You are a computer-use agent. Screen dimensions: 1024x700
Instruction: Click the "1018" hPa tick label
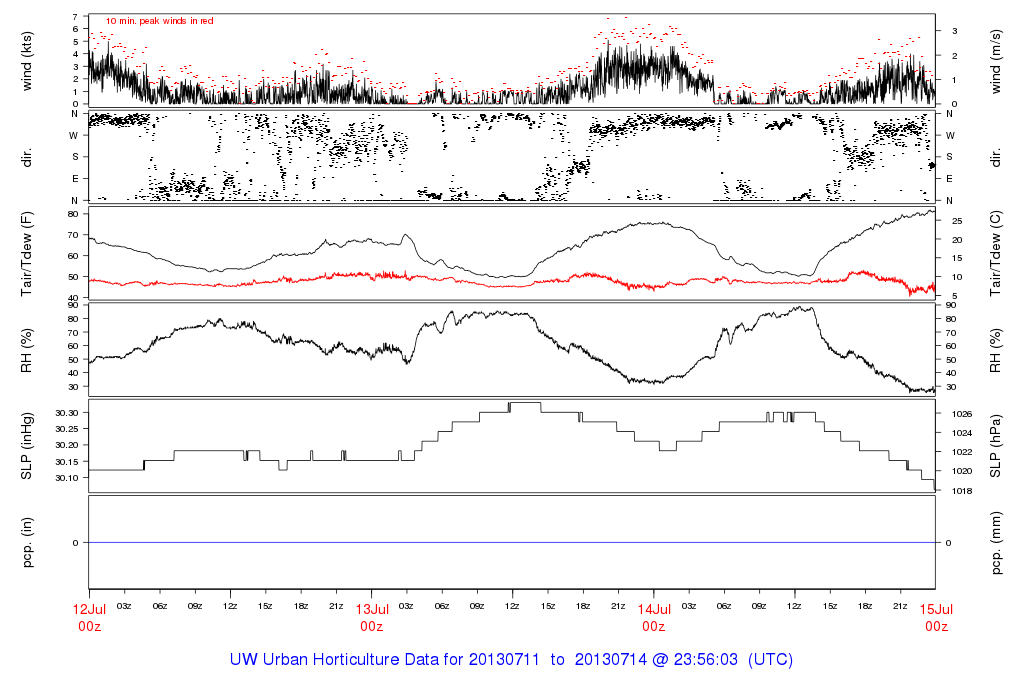point(962,491)
